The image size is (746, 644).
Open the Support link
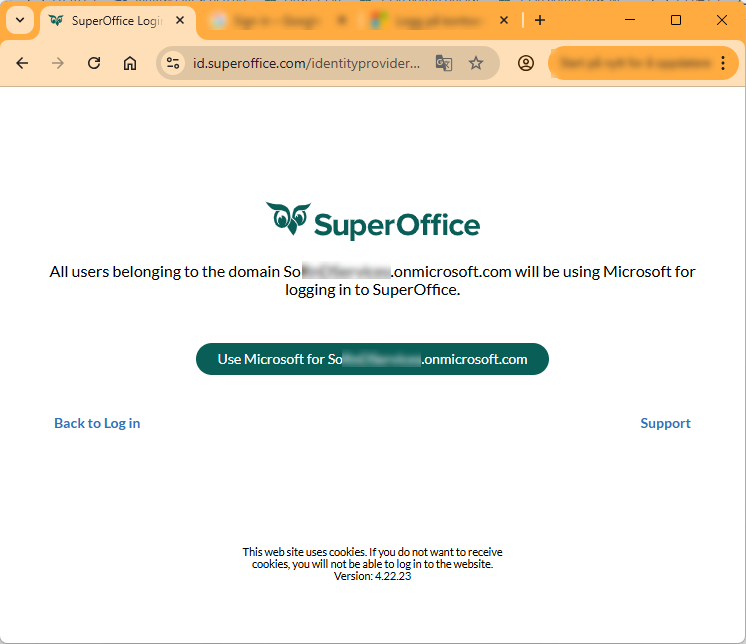click(665, 423)
